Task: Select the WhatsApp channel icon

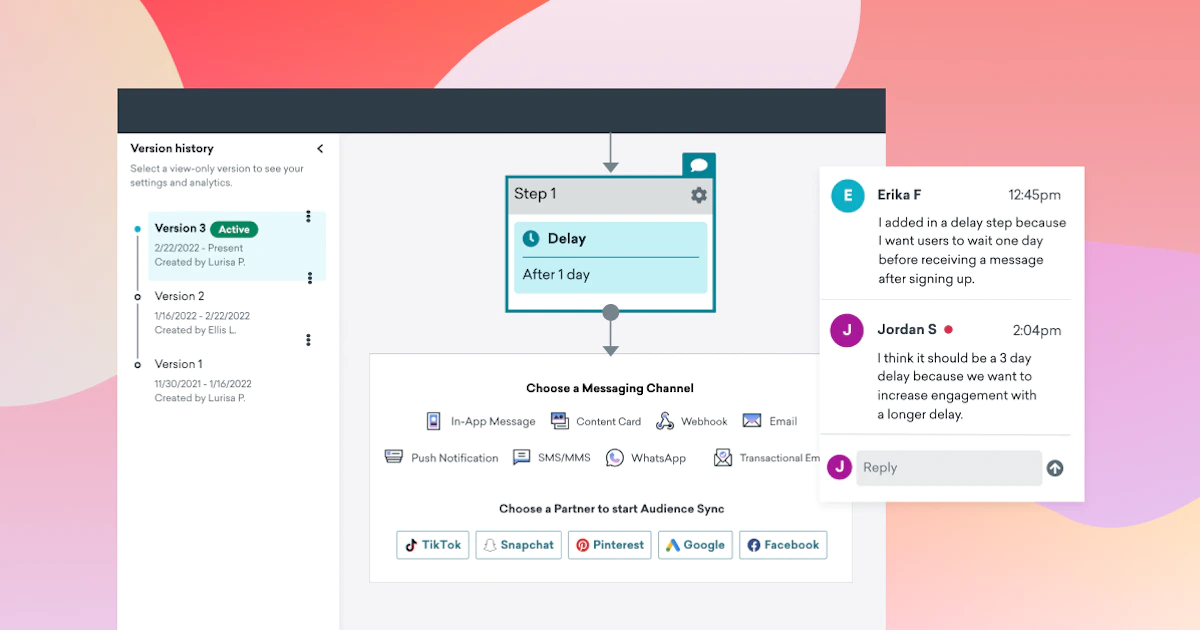Action: coord(615,457)
